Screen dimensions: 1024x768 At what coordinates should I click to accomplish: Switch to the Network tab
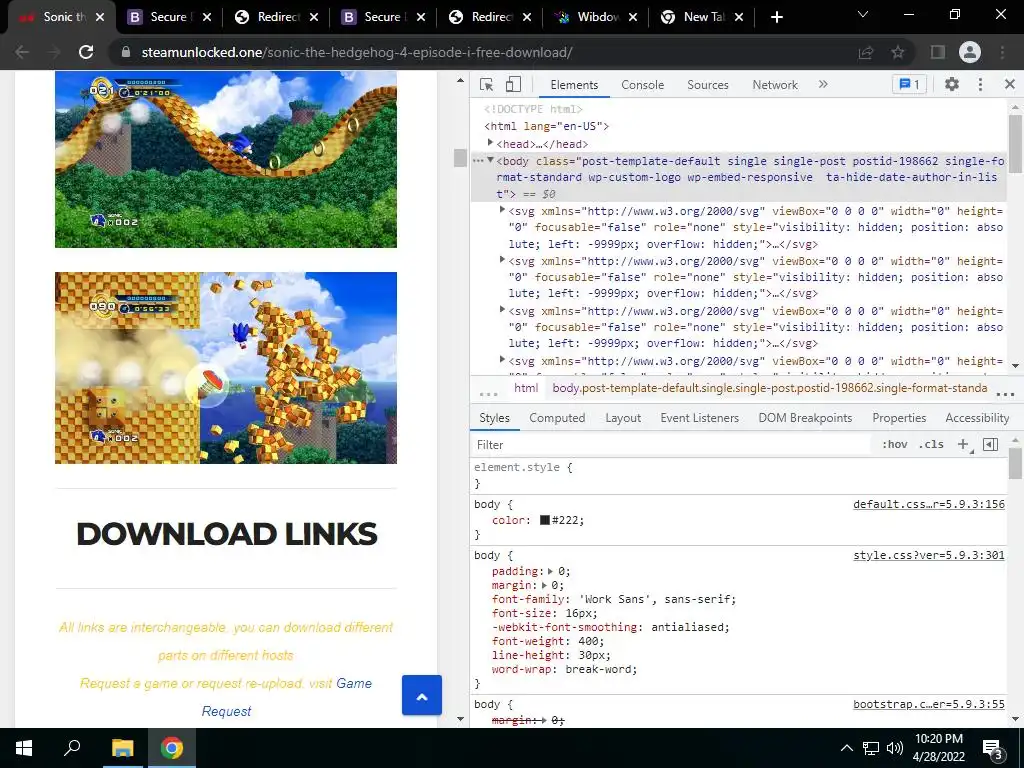click(775, 85)
